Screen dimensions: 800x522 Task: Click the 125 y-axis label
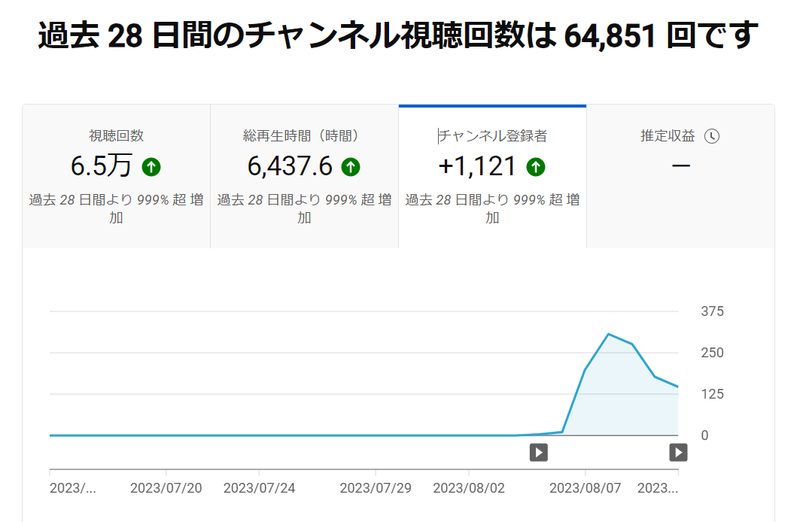[x=712, y=394]
